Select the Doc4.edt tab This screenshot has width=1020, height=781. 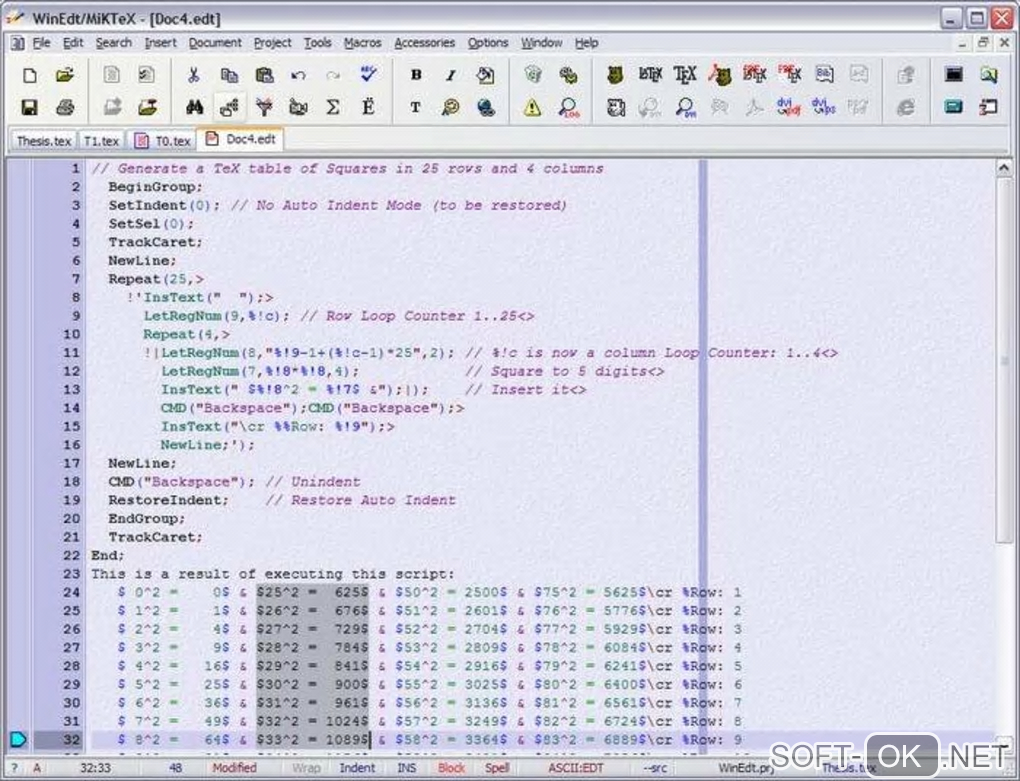241,140
